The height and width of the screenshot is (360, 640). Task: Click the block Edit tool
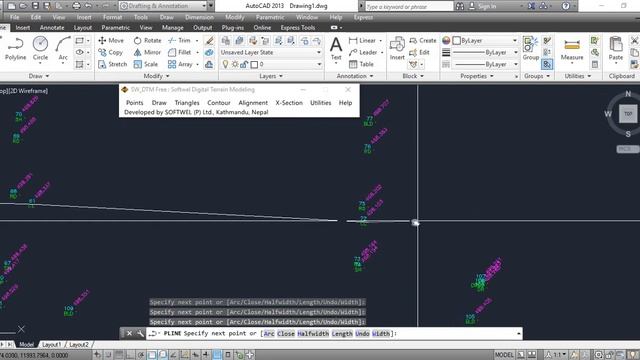click(x=419, y=52)
